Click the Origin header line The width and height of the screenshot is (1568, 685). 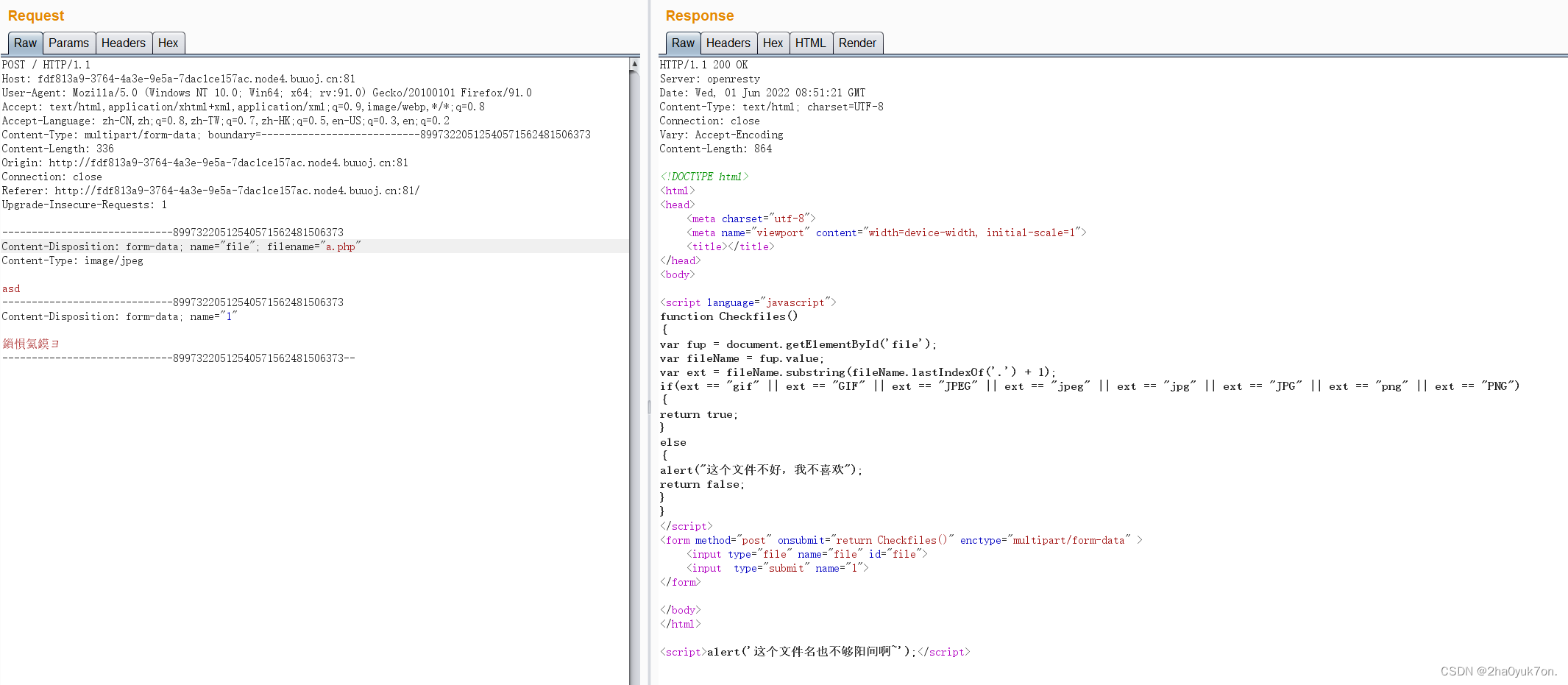pyautogui.click(x=205, y=163)
